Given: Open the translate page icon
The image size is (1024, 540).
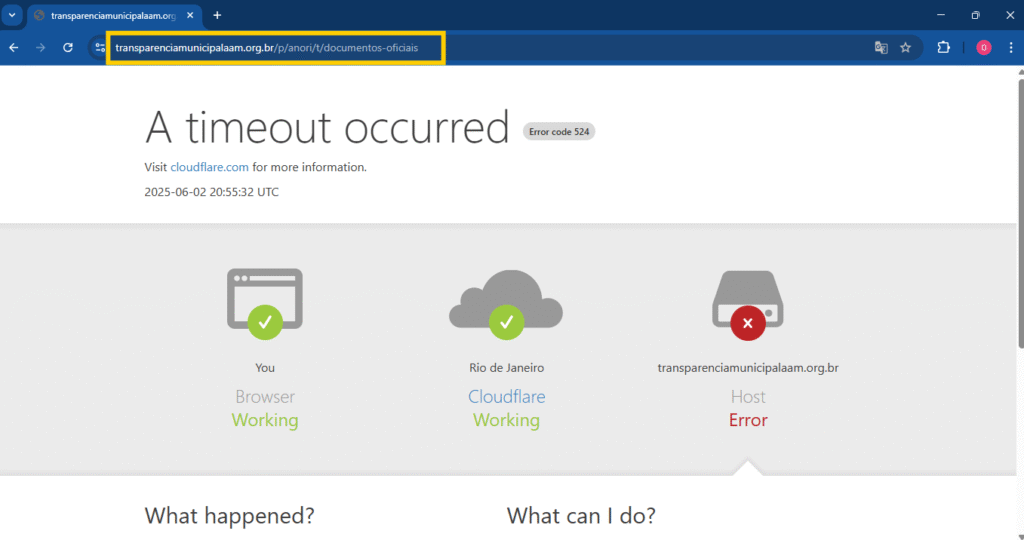Looking at the screenshot, I should [881, 48].
